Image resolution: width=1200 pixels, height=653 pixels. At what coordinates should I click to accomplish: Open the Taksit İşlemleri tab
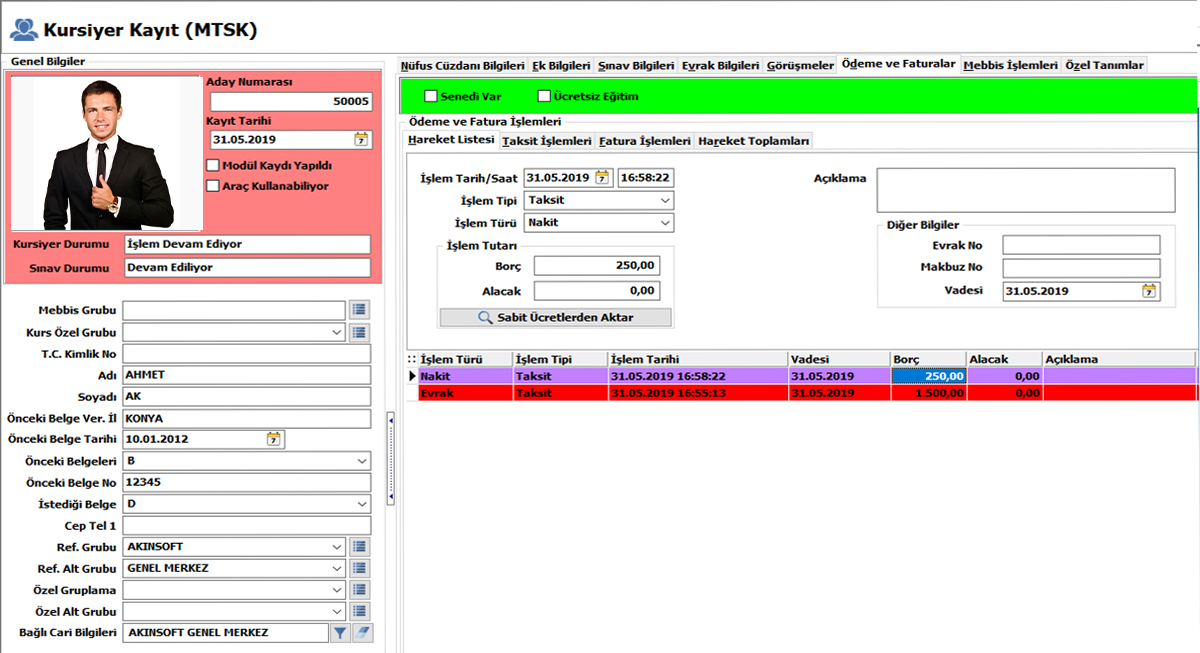click(547, 142)
